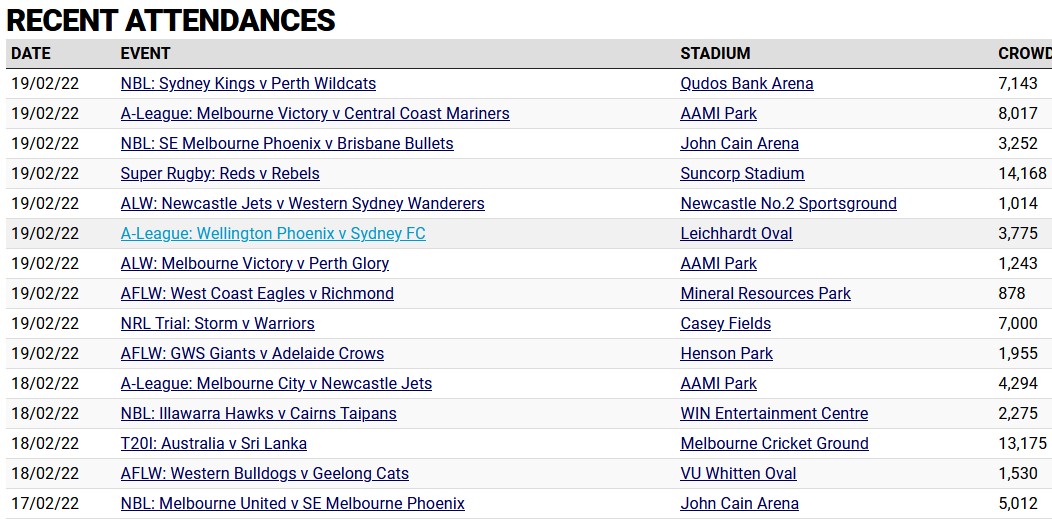Open Qudos Bank Arena stadium link
Image resolution: width=1052 pixels, height=521 pixels.
747,84
